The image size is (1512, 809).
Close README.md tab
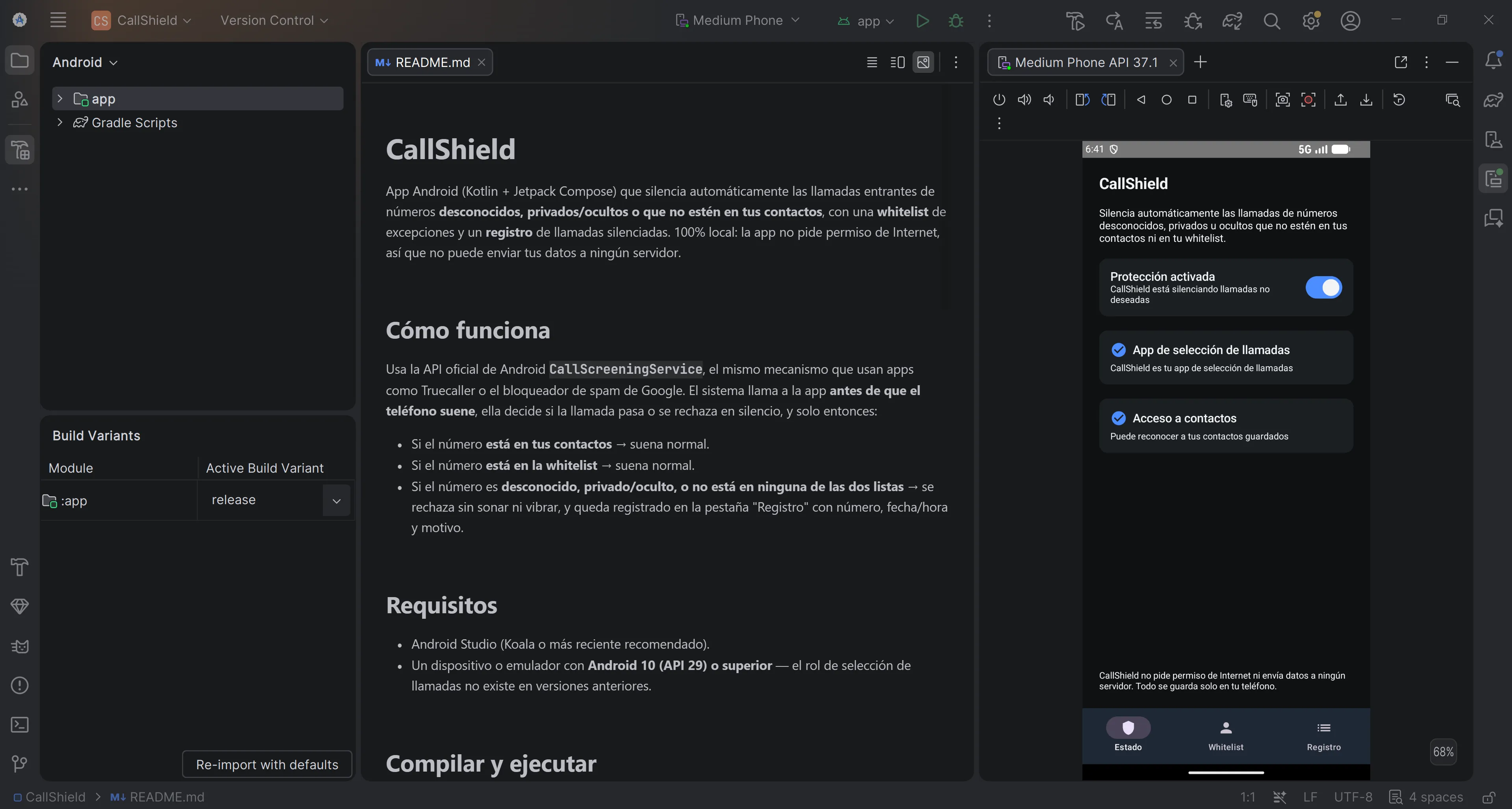click(481, 62)
